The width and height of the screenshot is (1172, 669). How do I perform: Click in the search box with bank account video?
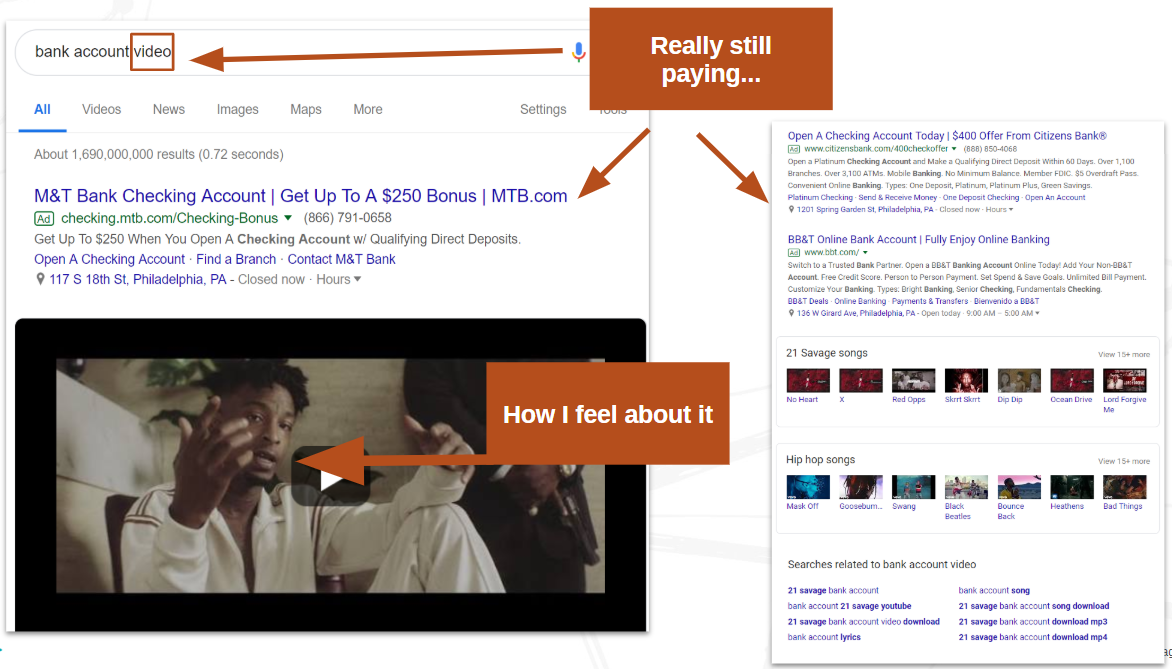click(300, 52)
